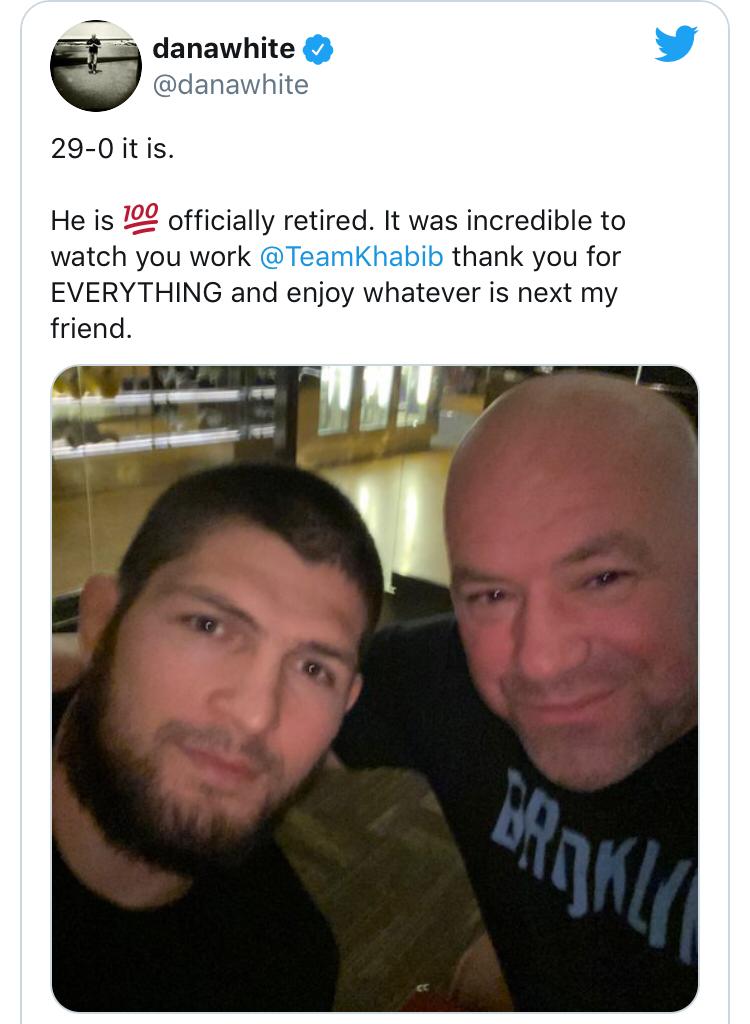Click the Twitter bird logo

[x=676, y=44]
